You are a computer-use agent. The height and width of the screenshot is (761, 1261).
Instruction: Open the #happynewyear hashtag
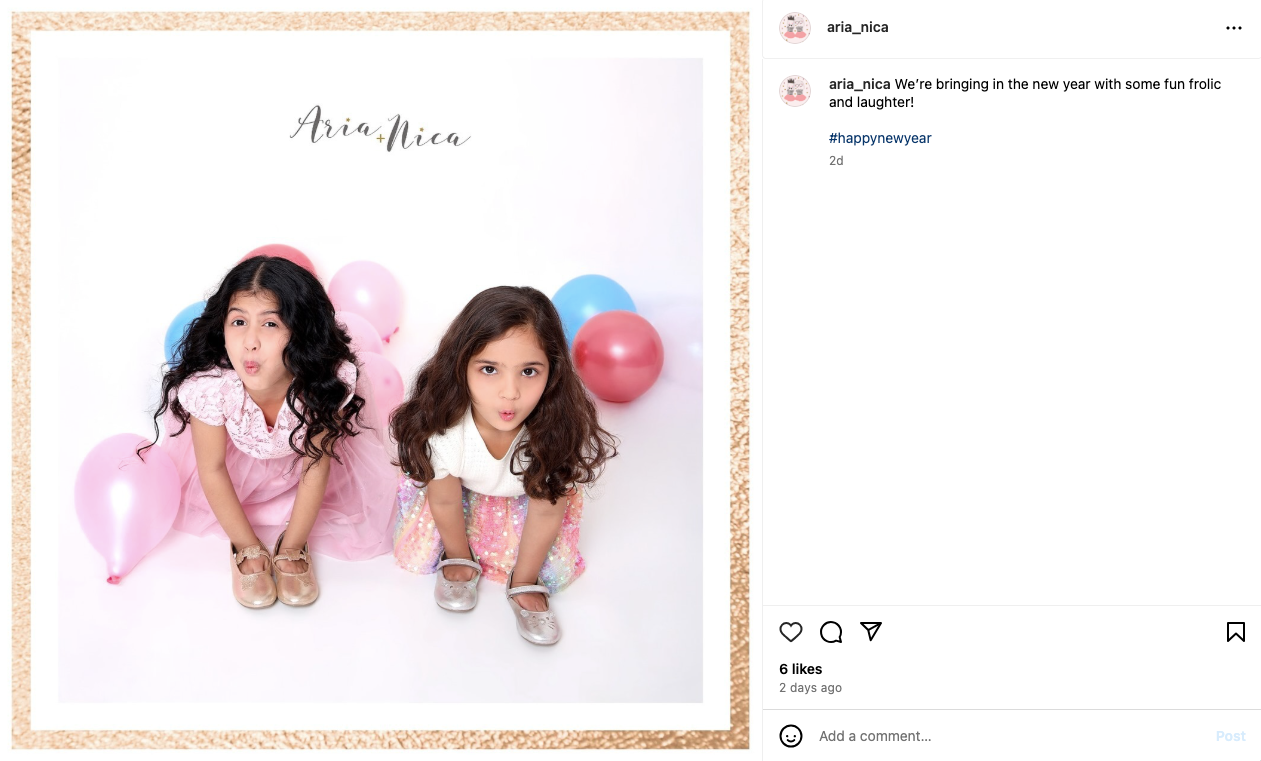click(x=880, y=138)
